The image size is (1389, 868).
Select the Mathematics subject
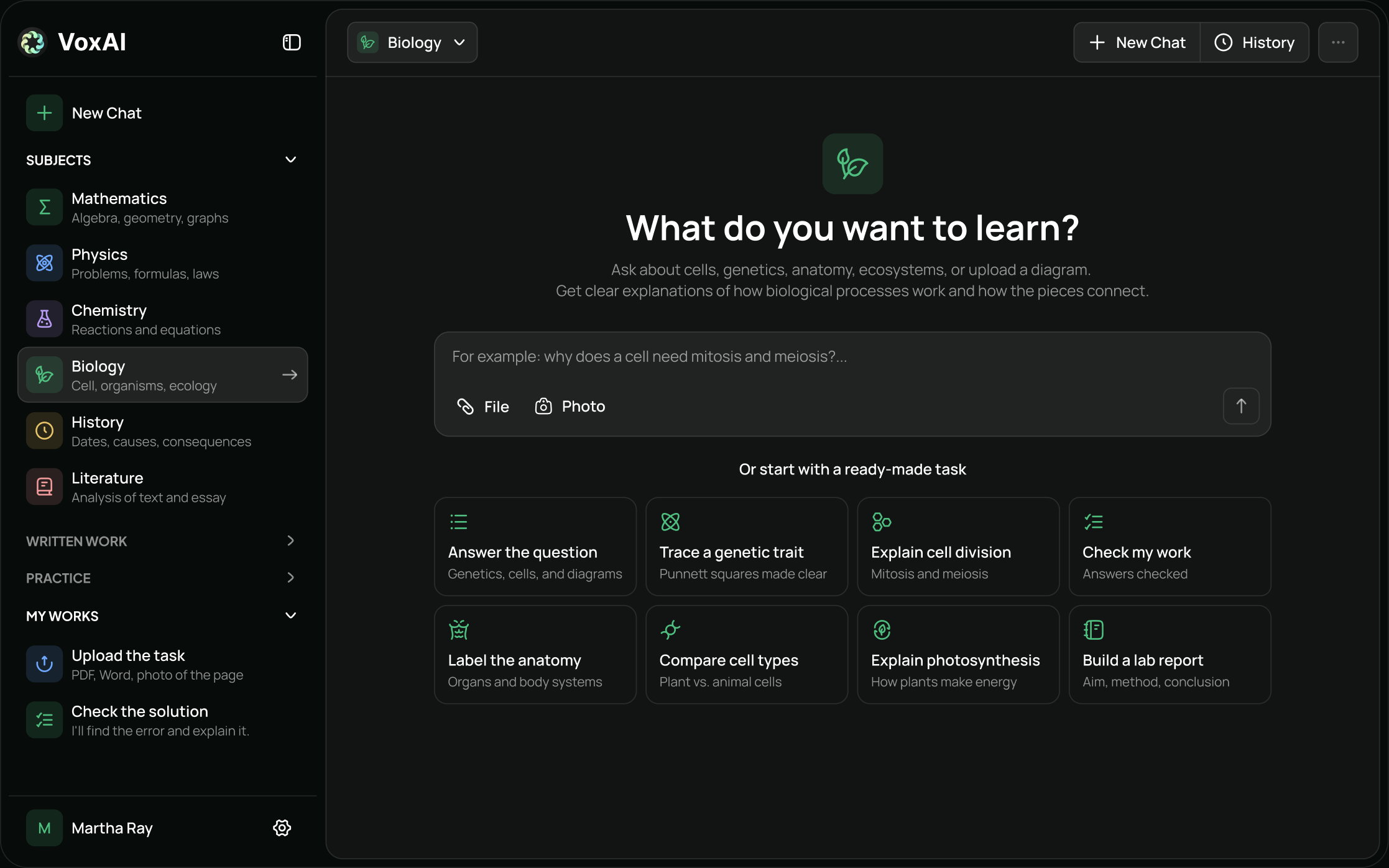click(x=163, y=207)
